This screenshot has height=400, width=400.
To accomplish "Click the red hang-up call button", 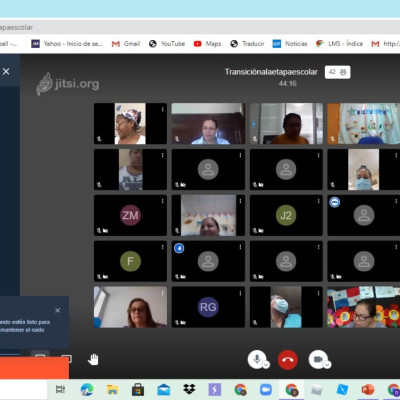I will (288, 360).
